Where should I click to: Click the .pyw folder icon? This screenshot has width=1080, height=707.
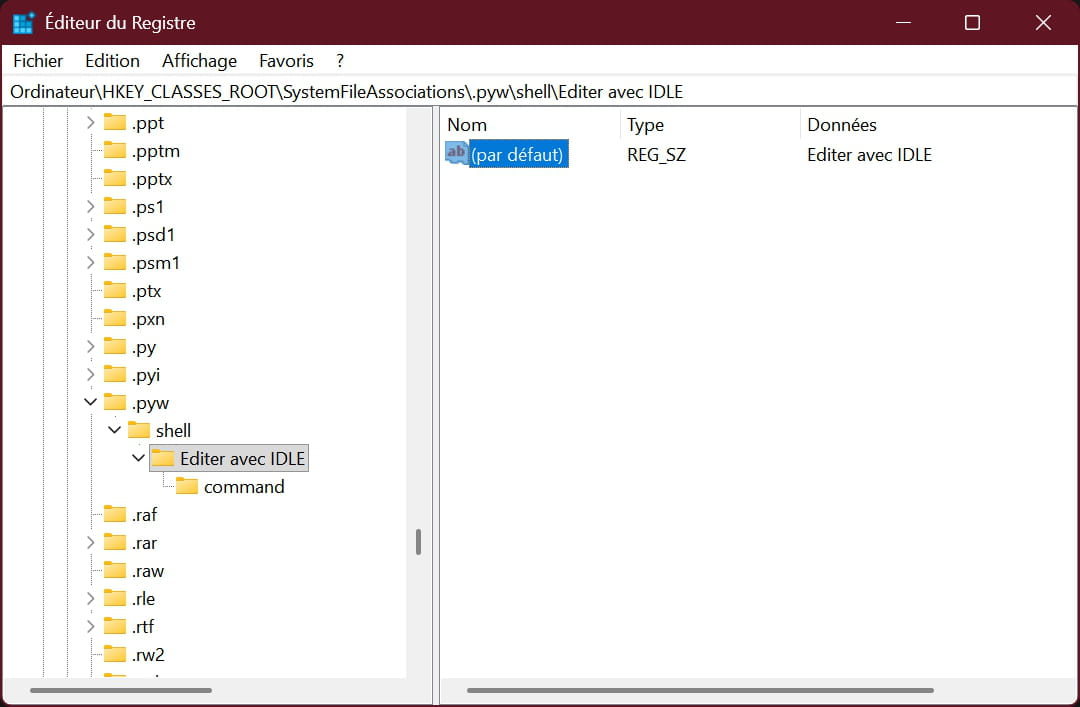coord(115,402)
